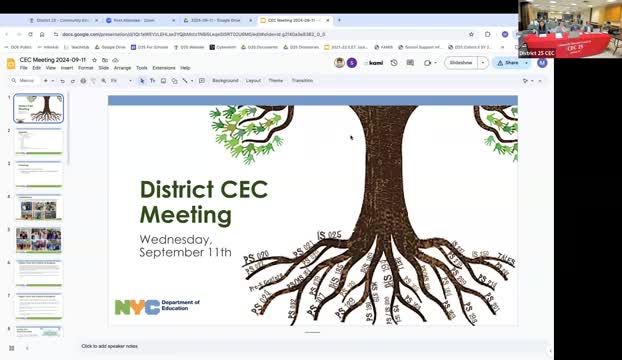Select the Text box tool
The image size is (622, 360).
tap(153, 81)
